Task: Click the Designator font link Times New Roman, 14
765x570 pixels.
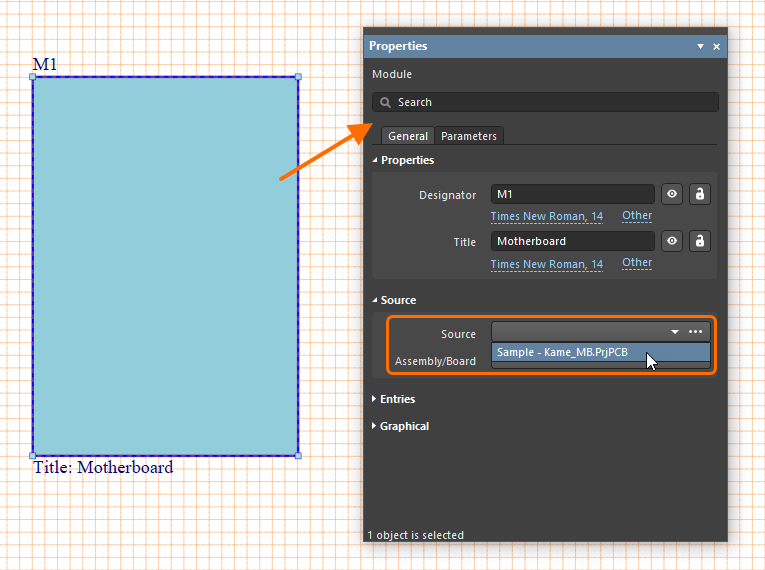Action: pos(546,216)
